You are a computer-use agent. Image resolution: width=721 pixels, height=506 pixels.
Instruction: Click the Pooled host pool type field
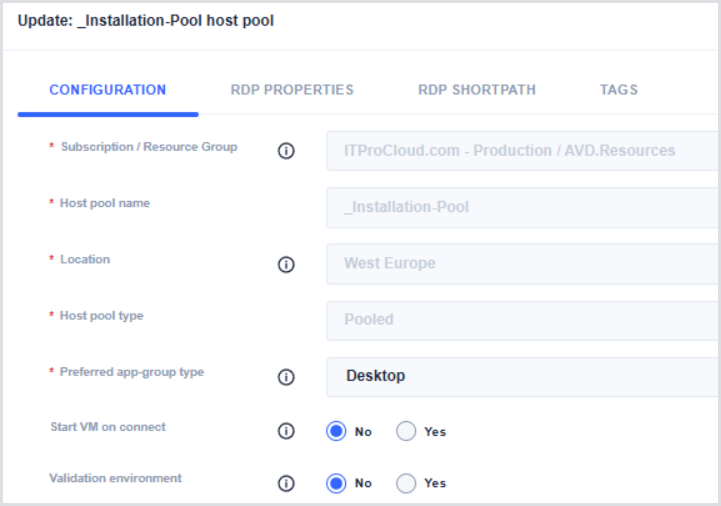(x=522, y=320)
